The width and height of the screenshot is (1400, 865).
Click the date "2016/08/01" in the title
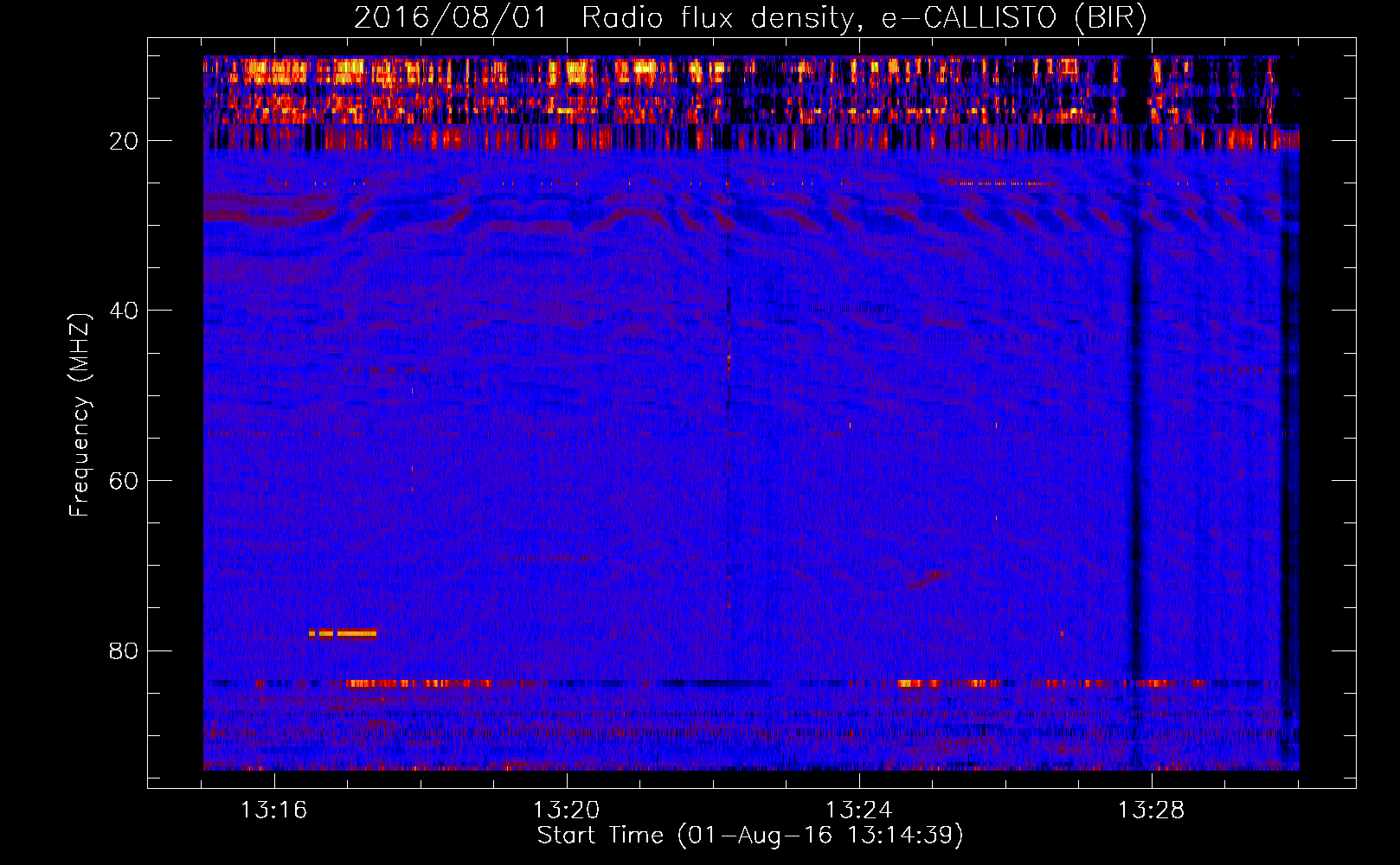[x=451, y=17]
